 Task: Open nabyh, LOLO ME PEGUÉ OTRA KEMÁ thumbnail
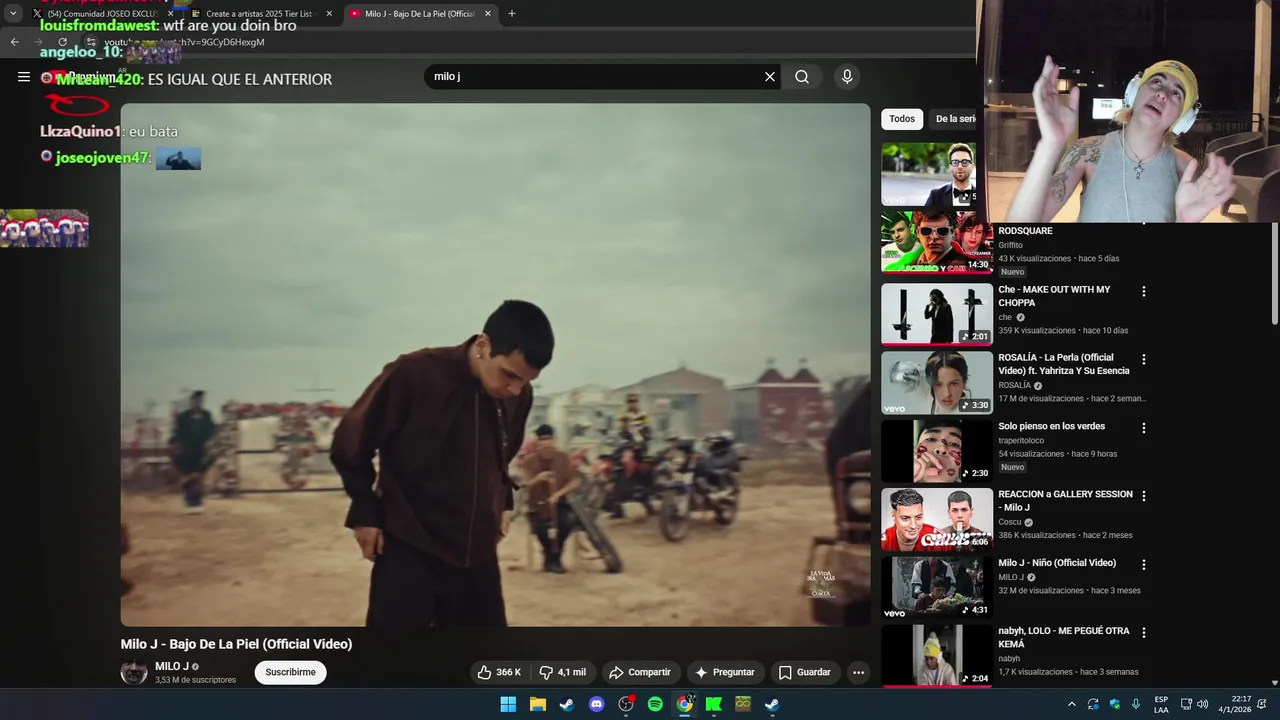(x=937, y=655)
